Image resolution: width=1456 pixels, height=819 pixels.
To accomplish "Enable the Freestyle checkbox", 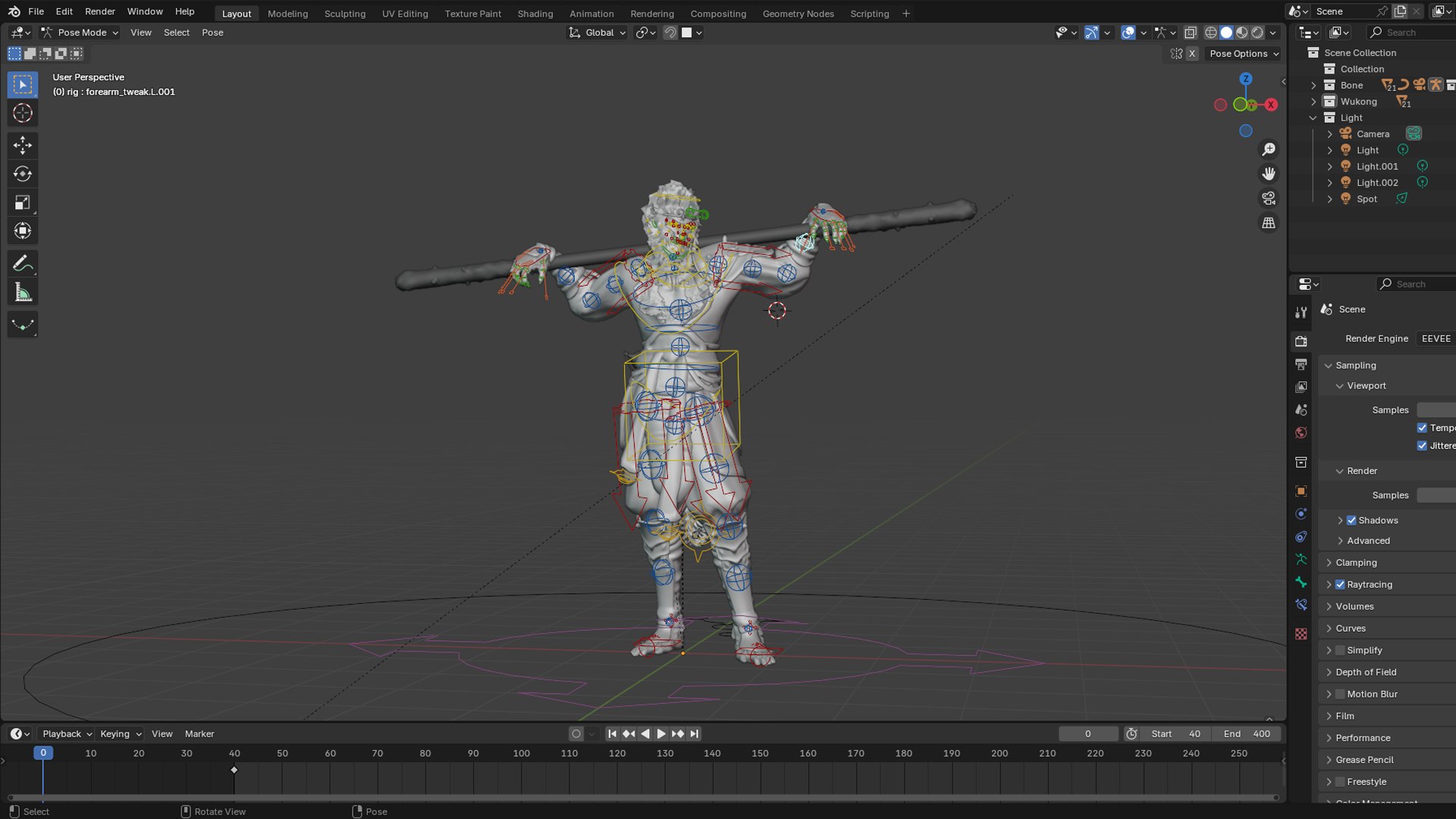I will tap(1340, 782).
